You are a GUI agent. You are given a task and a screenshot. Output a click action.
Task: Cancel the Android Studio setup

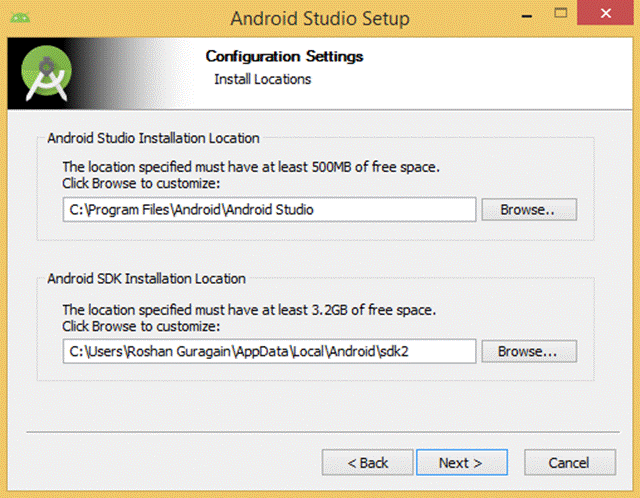pyautogui.click(x=570, y=462)
